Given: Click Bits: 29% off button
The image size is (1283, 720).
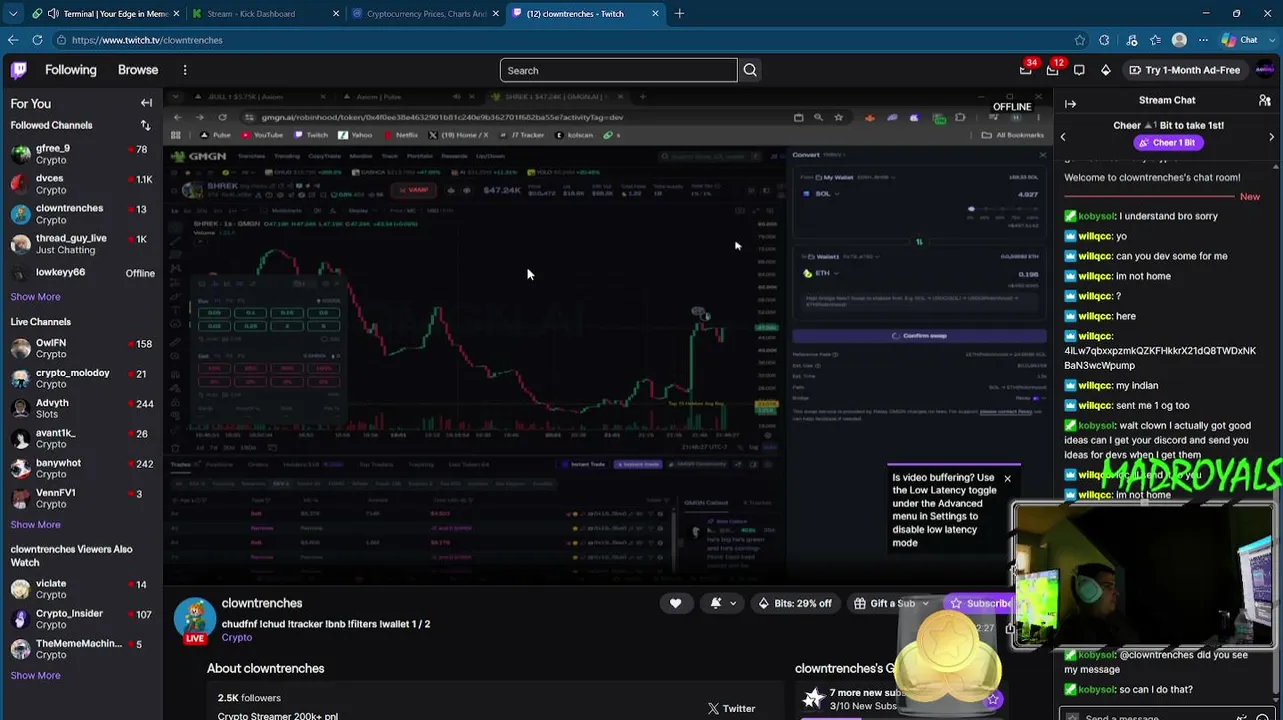Looking at the screenshot, I should (x=795, y=603).
